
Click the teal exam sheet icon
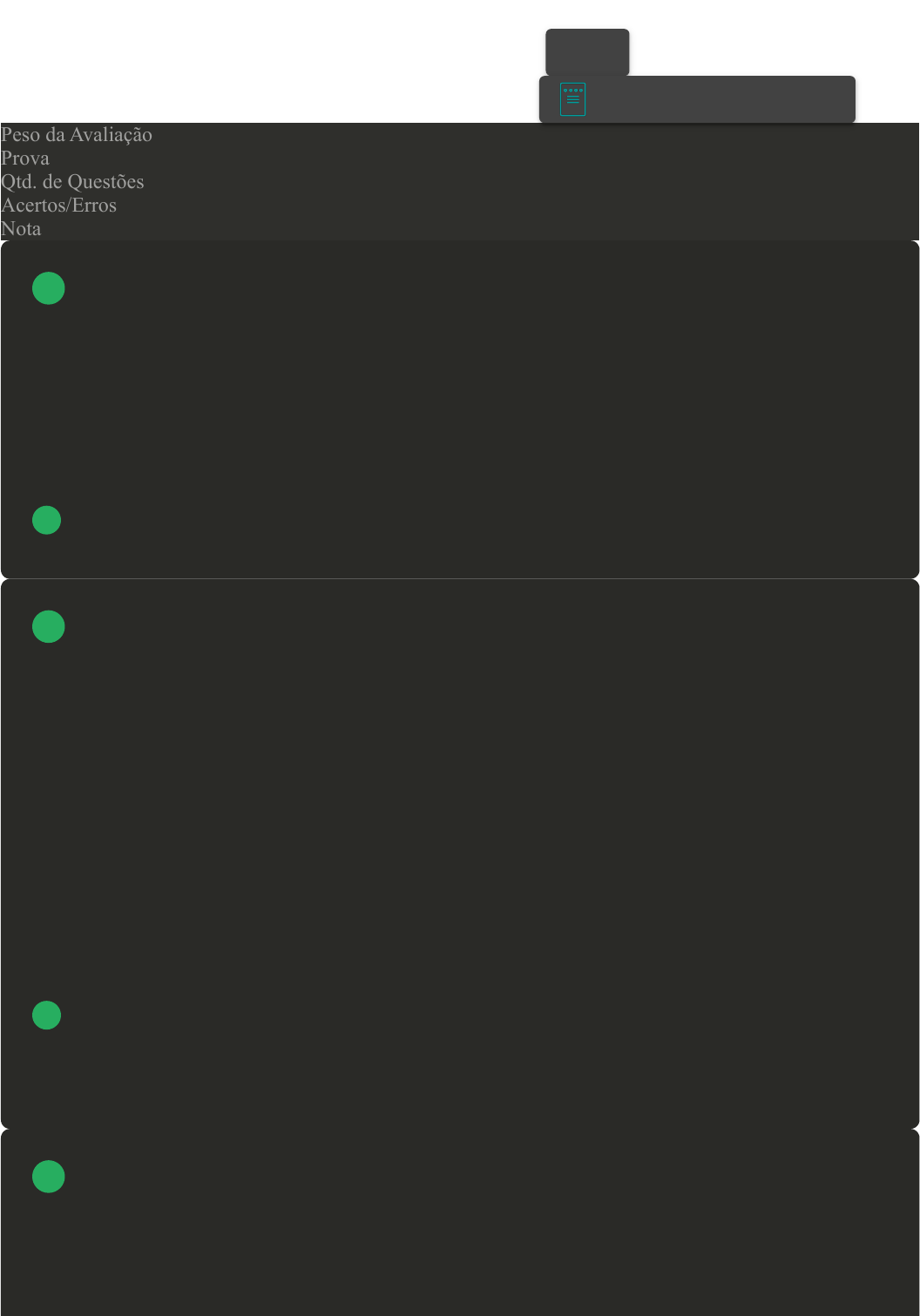tap(572, 99)
